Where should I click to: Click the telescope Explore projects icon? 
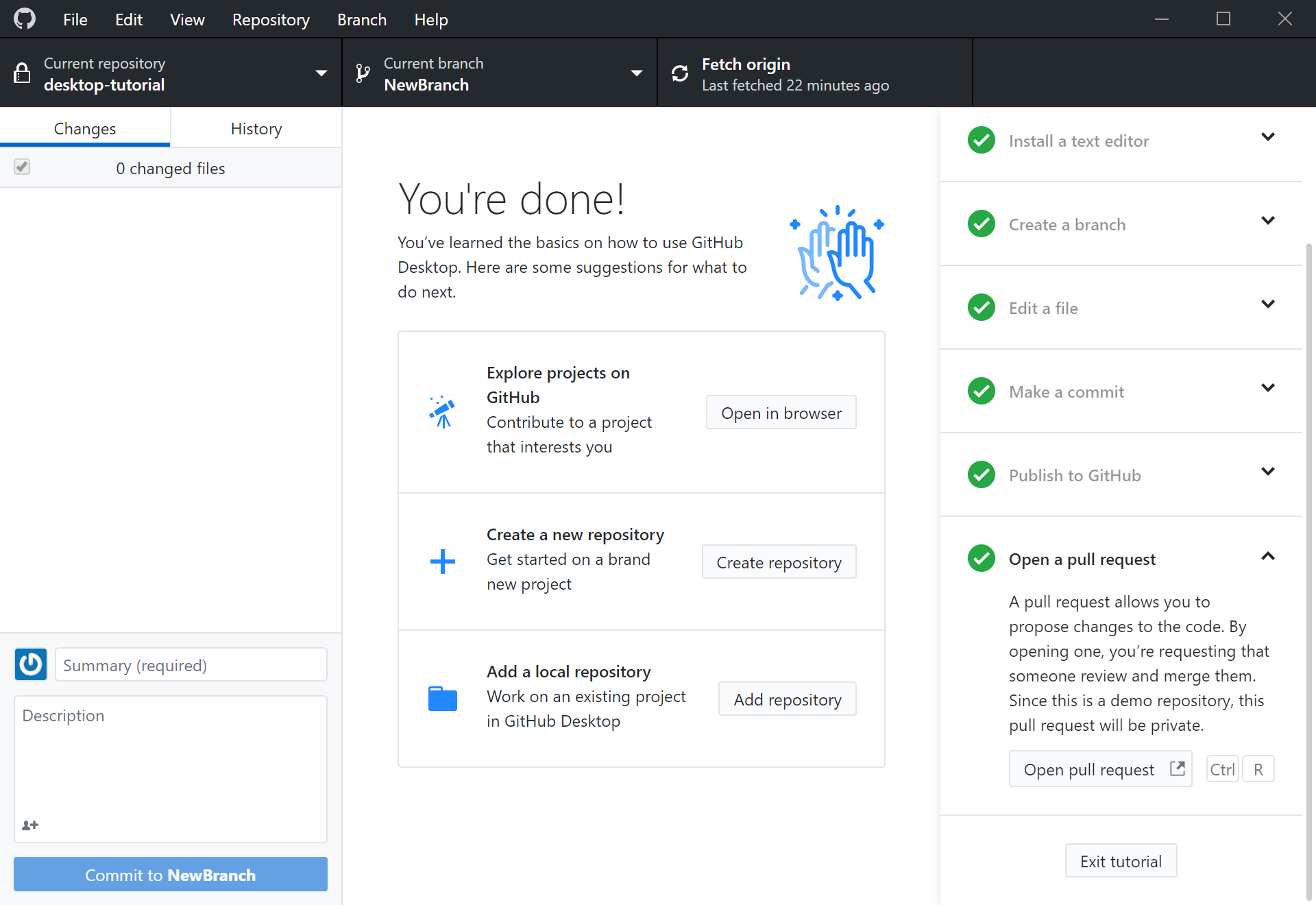442,411
